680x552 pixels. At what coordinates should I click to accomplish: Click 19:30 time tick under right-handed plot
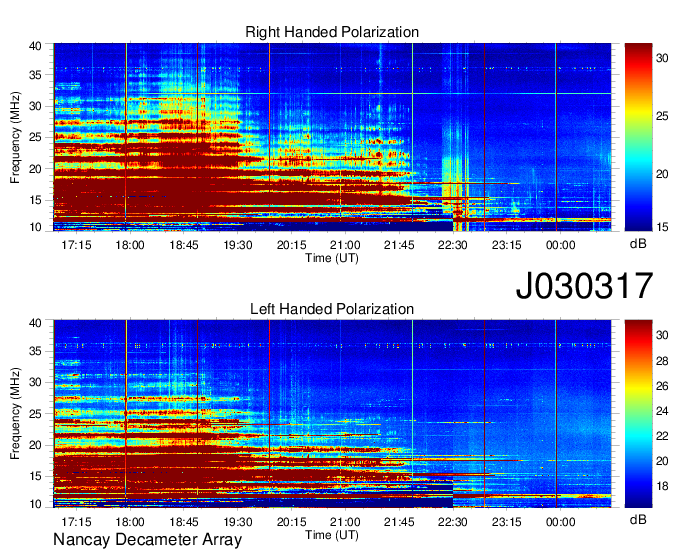(x=238, y=245)
